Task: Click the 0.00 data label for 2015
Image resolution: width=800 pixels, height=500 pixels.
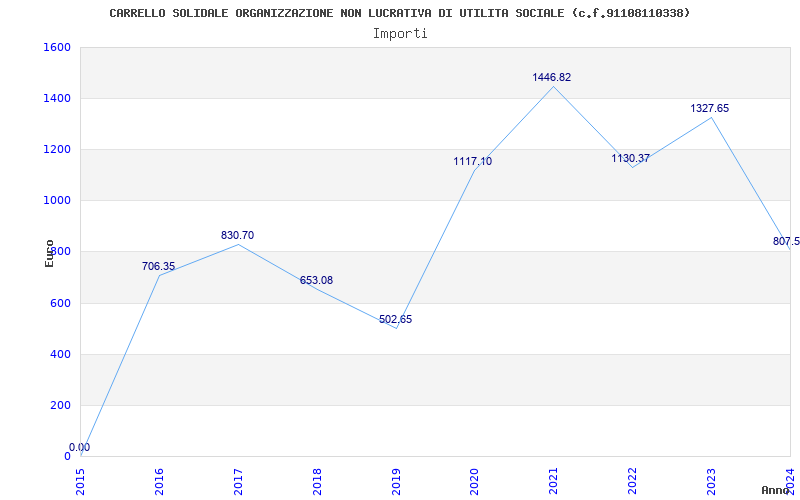Action: [80, 447]
